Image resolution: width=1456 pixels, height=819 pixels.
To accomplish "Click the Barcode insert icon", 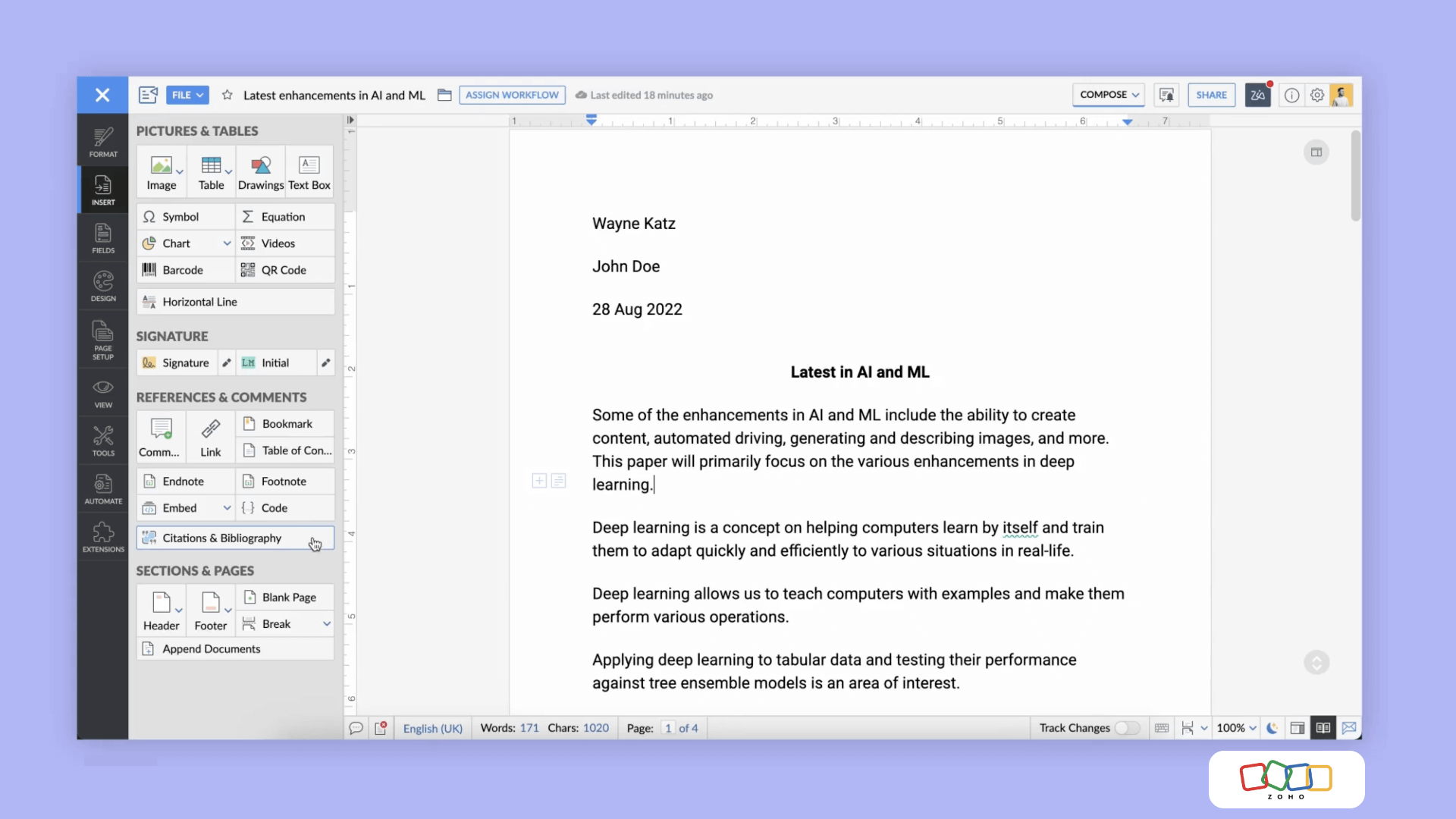I will pos(149,270).
